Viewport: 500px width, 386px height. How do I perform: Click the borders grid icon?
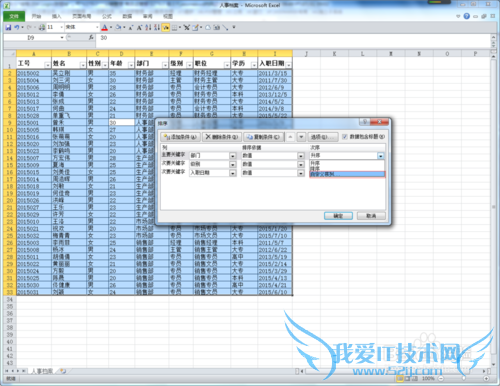pos(174,28)
